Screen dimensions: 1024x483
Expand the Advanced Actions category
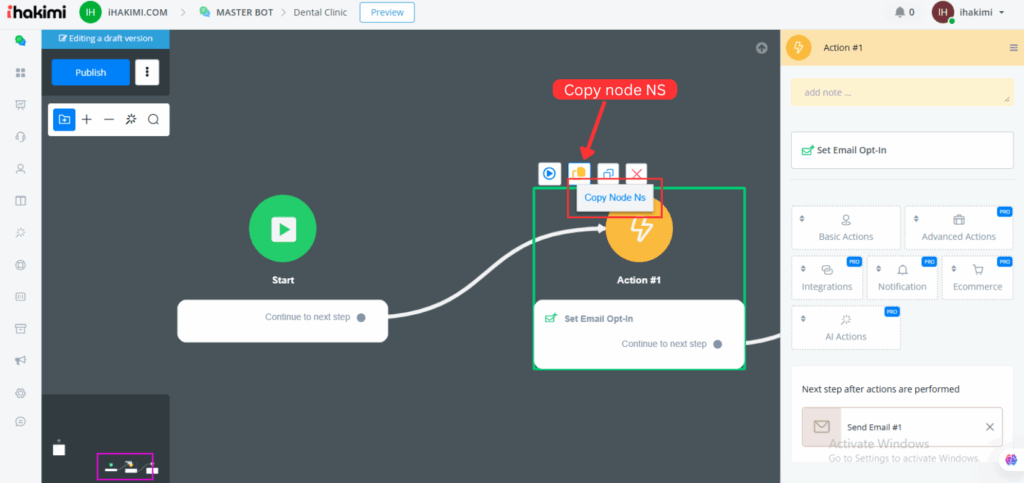tap(958, 228)
